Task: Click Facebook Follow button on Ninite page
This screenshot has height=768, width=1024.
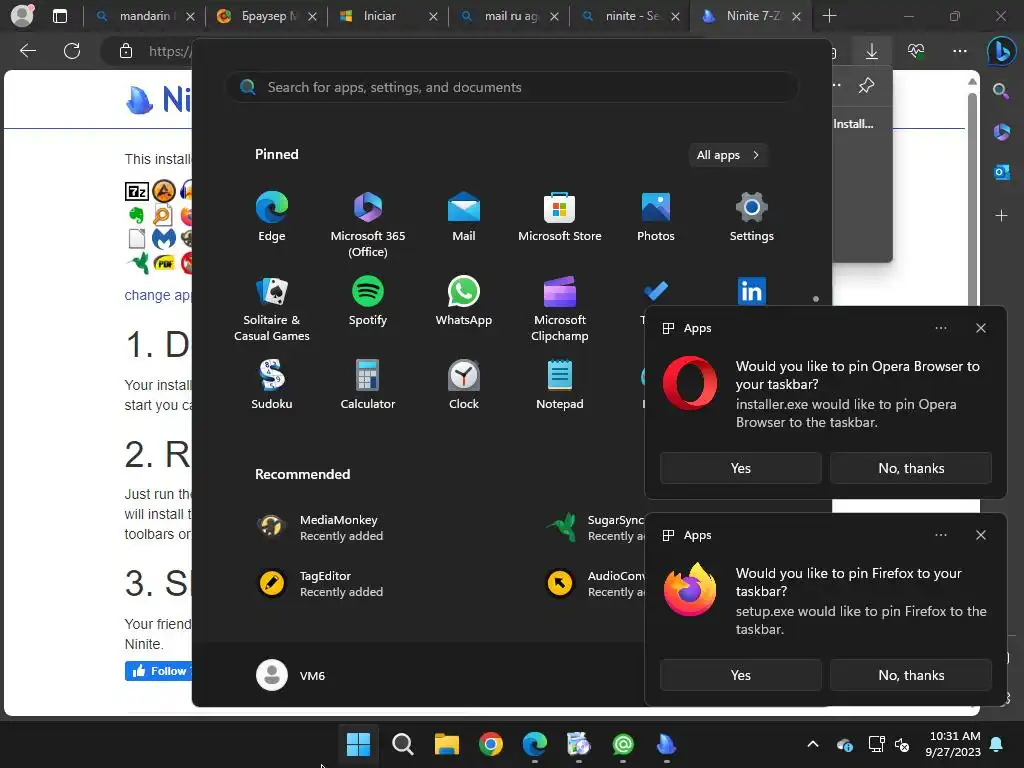Action: [159, 671]
